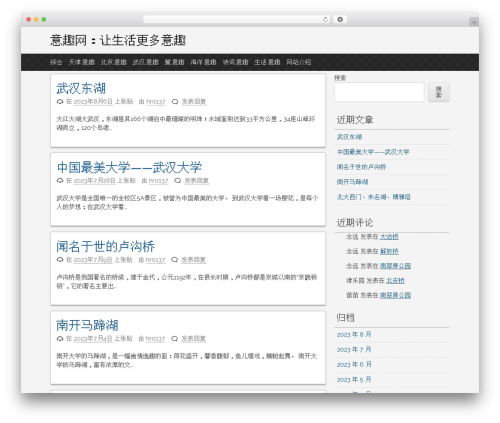The height and width of the screenshot is (423, 500).
Task: Click the 近期评论 sidebar heading
Action: point(355,223)
